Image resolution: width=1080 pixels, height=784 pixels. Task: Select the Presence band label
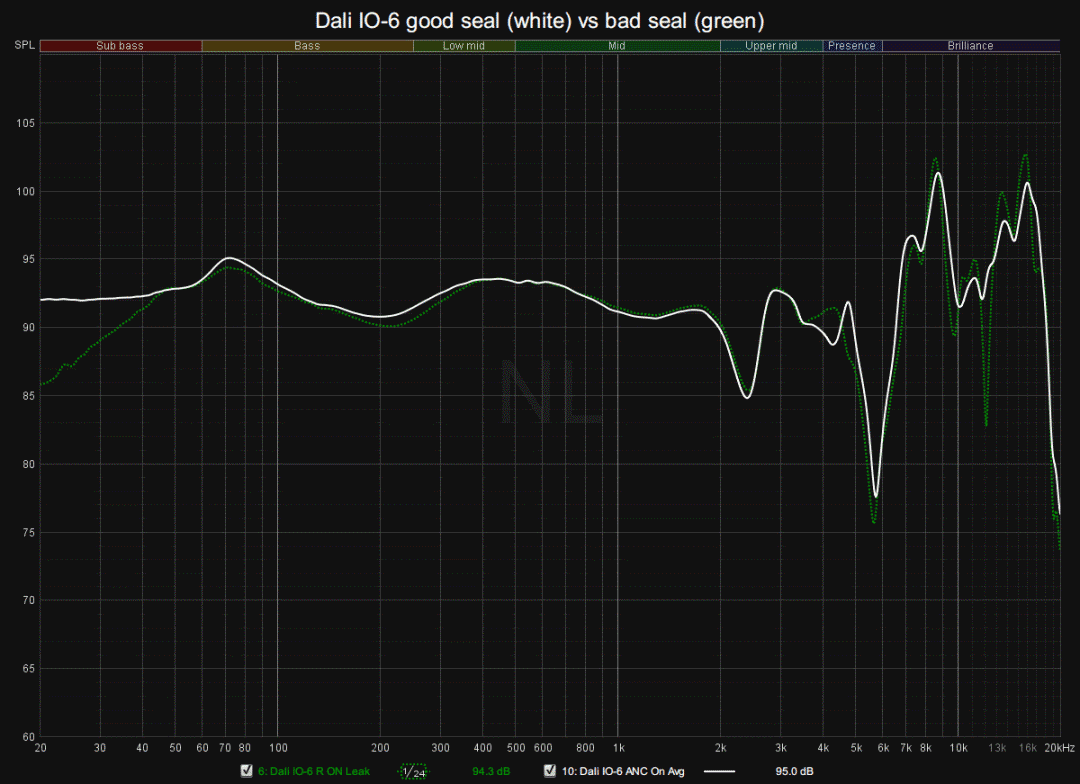(x=852, y=45)
